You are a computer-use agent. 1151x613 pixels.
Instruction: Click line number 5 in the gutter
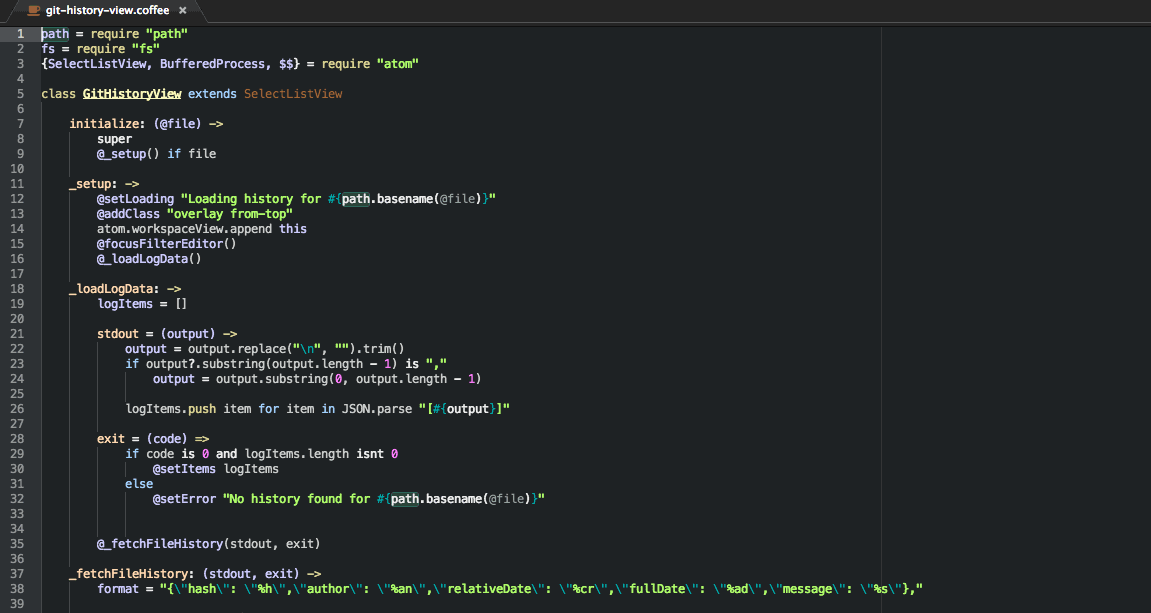(x=21, y=94)
